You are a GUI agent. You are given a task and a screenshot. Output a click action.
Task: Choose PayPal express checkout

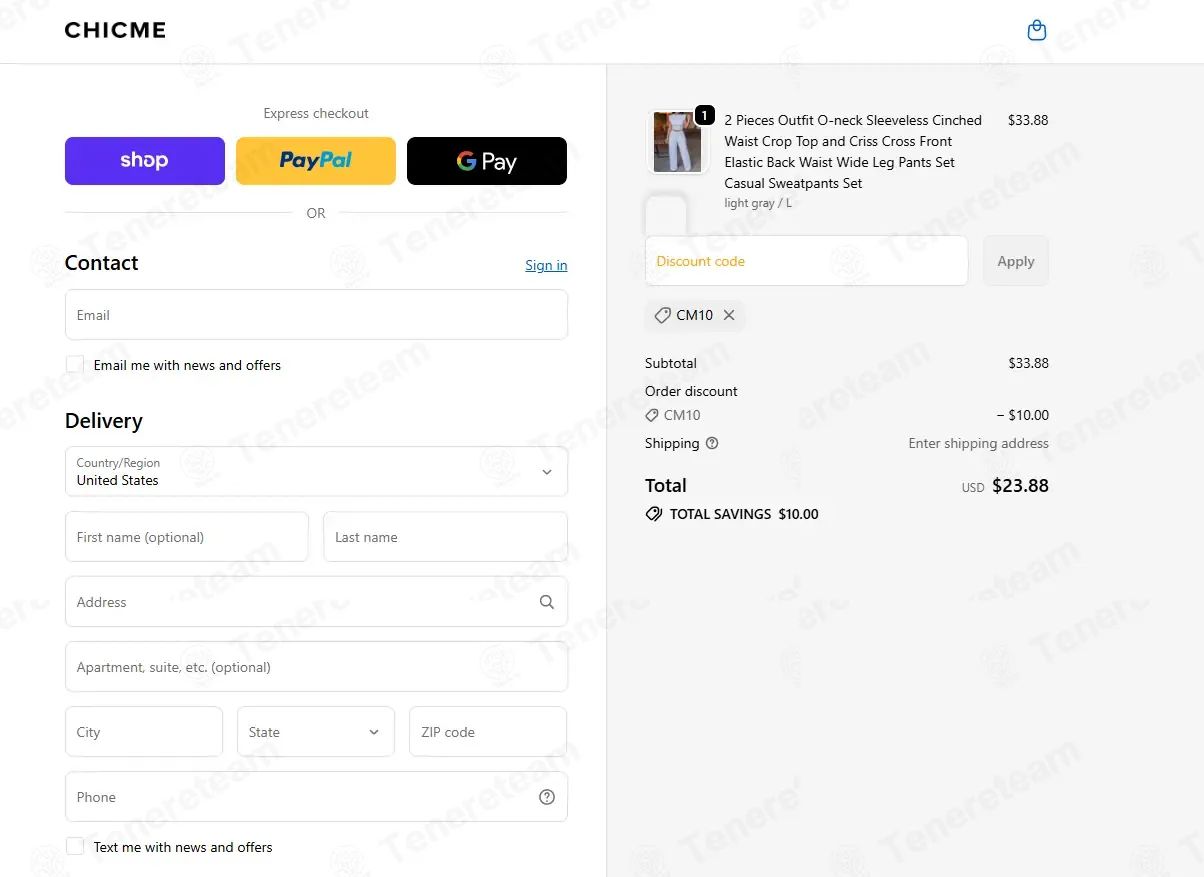[316, 161]
